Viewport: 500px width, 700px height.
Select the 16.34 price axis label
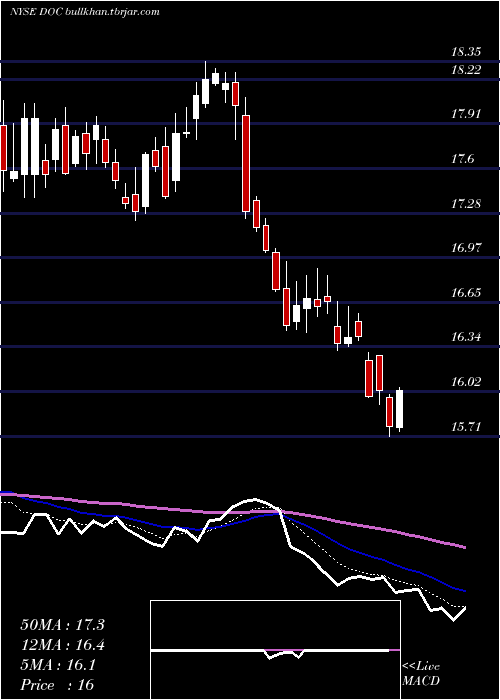[466, 337]
